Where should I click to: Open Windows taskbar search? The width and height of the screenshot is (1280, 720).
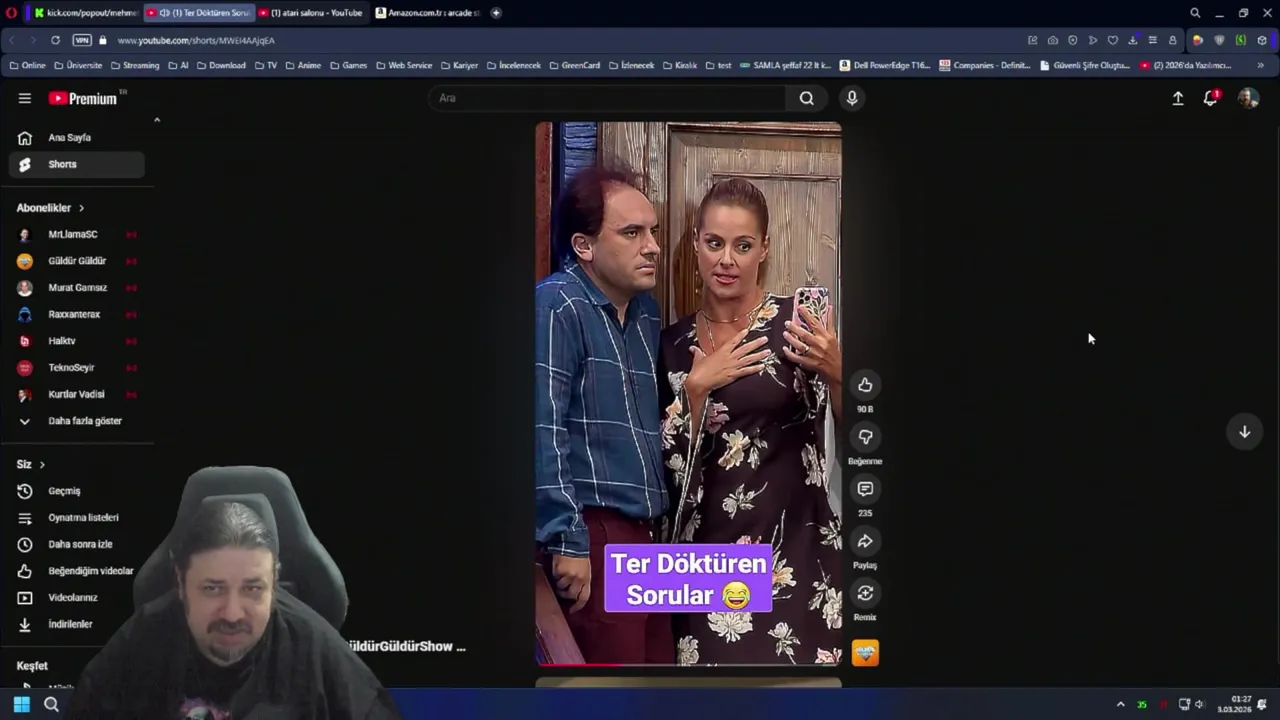51,705
